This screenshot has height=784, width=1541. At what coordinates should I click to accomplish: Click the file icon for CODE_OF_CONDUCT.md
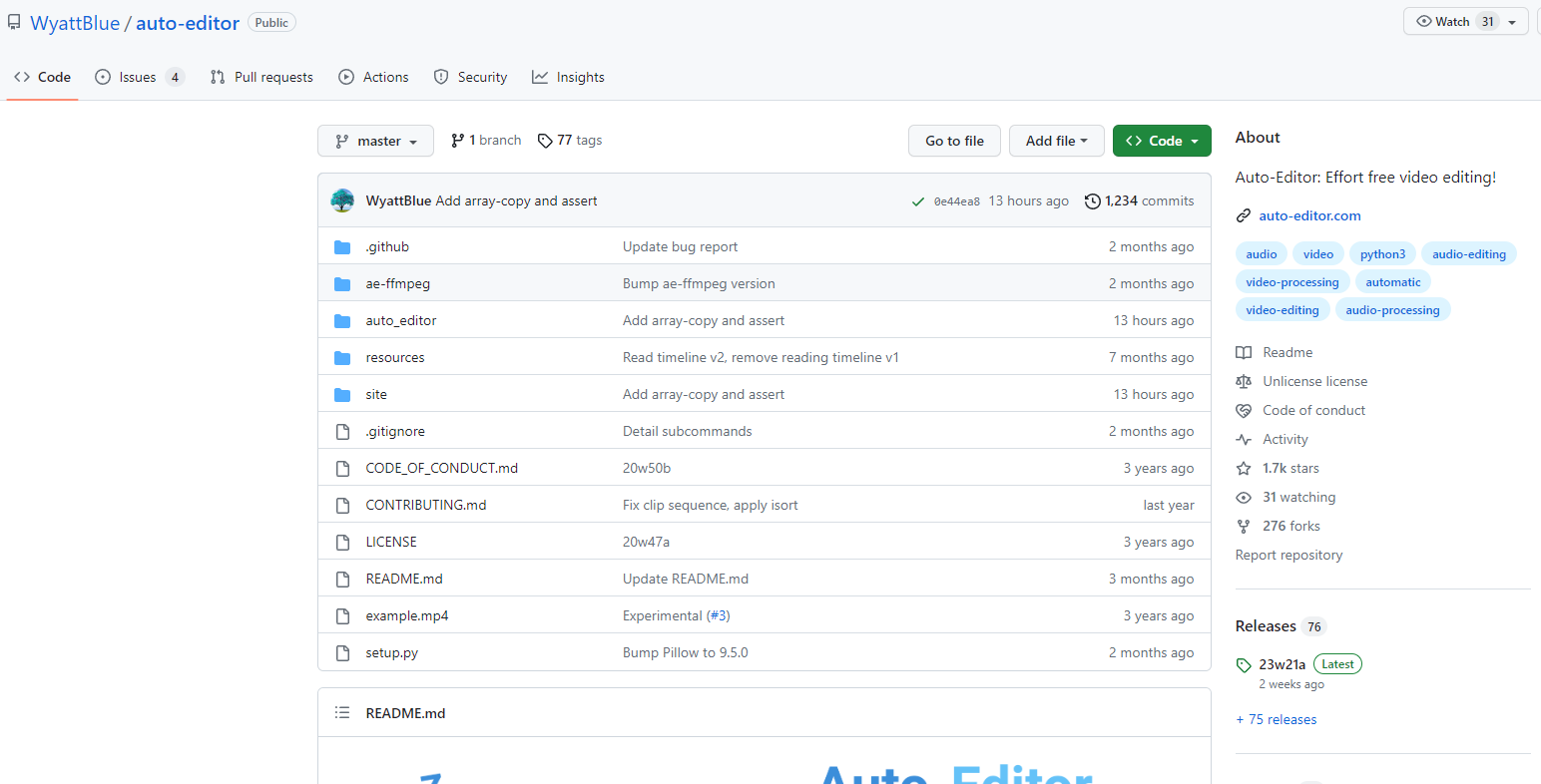click(x=342, y=468)
